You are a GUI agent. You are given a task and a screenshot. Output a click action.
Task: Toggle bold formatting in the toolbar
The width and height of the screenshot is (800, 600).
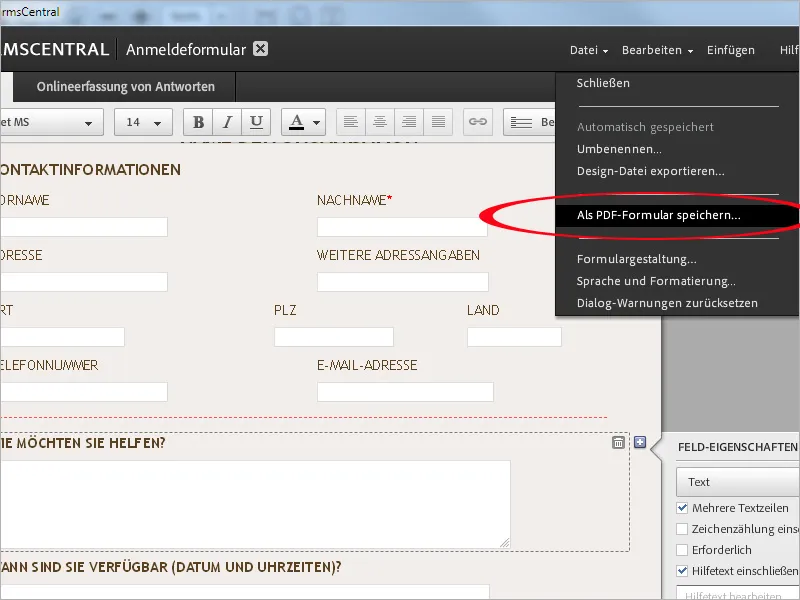coord(197,121)
